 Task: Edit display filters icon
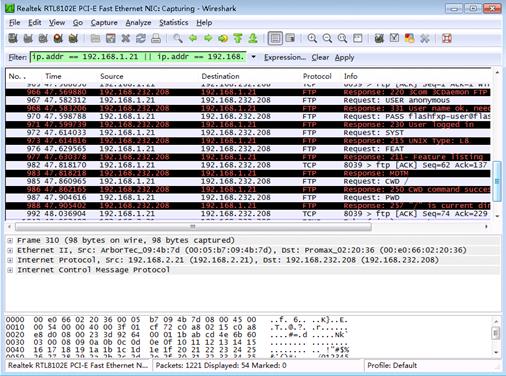[x=394, y=38]
